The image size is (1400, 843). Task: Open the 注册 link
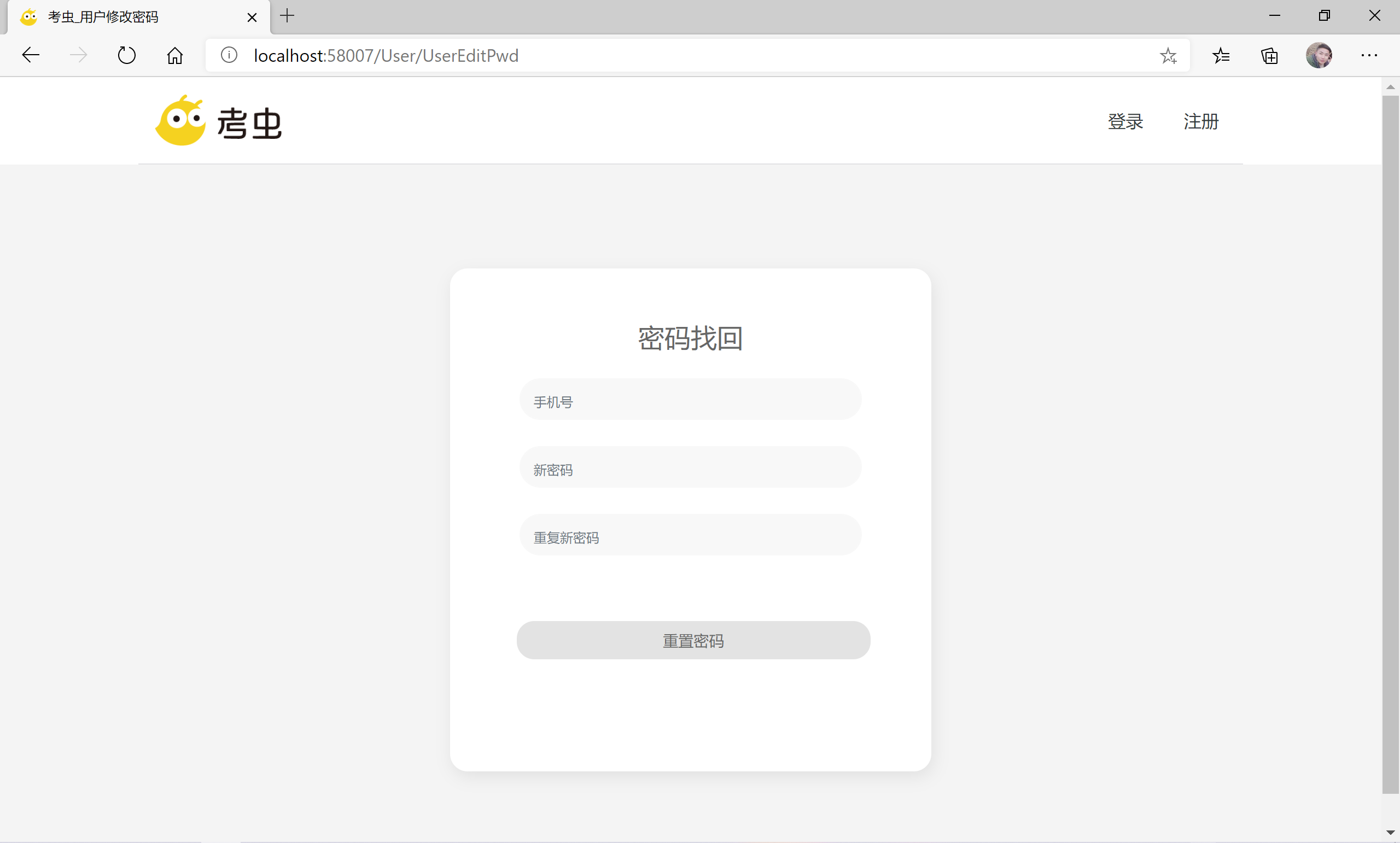point(1200,121)
